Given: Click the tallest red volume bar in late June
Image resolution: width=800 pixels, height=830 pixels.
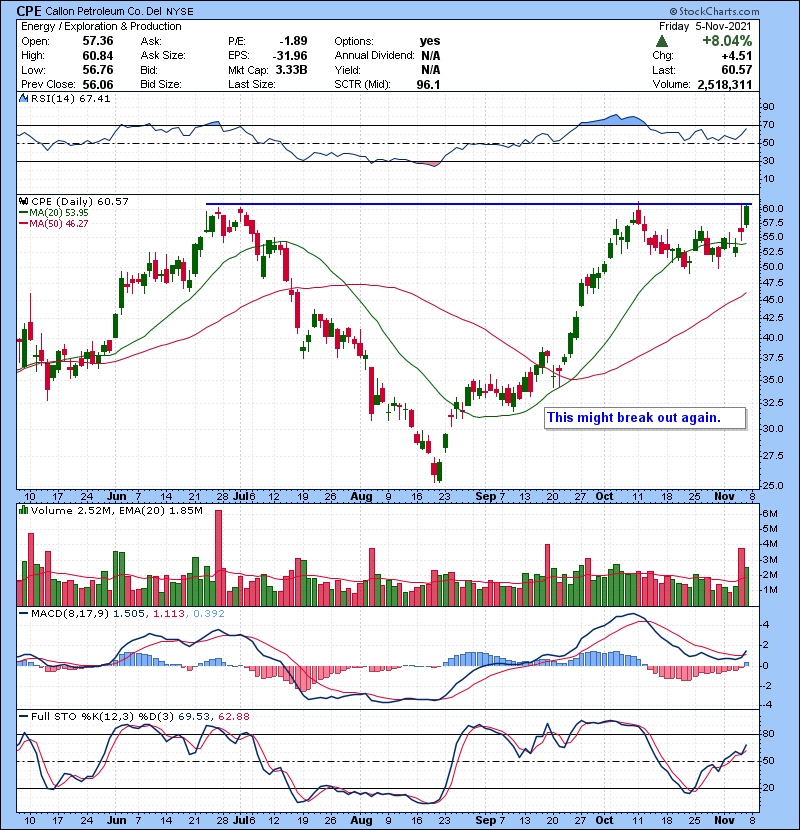Looking at the screenshot, I should 219,558.
